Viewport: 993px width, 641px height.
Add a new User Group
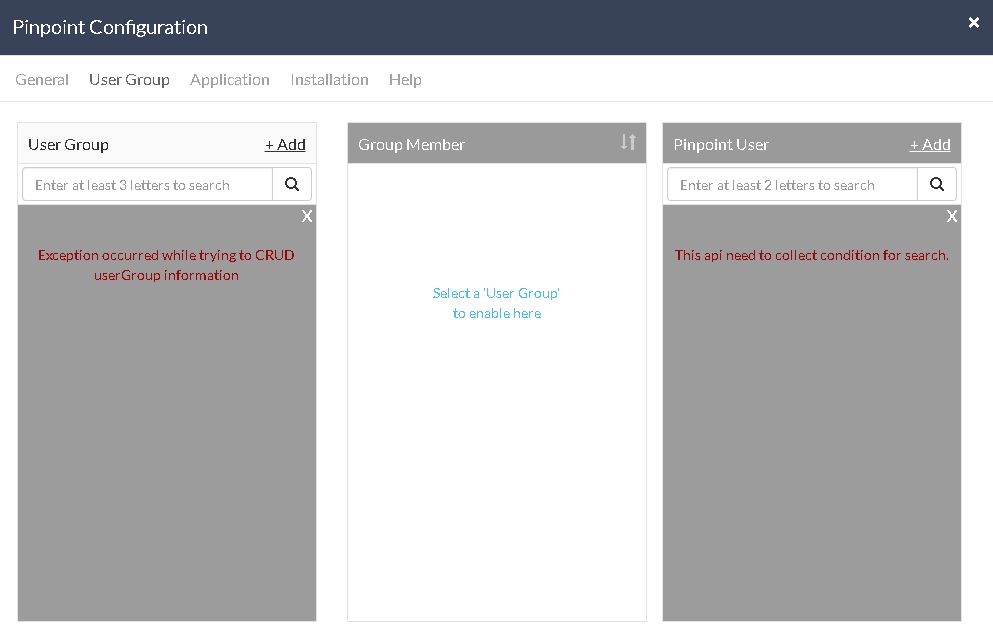[x=285, y=145]
